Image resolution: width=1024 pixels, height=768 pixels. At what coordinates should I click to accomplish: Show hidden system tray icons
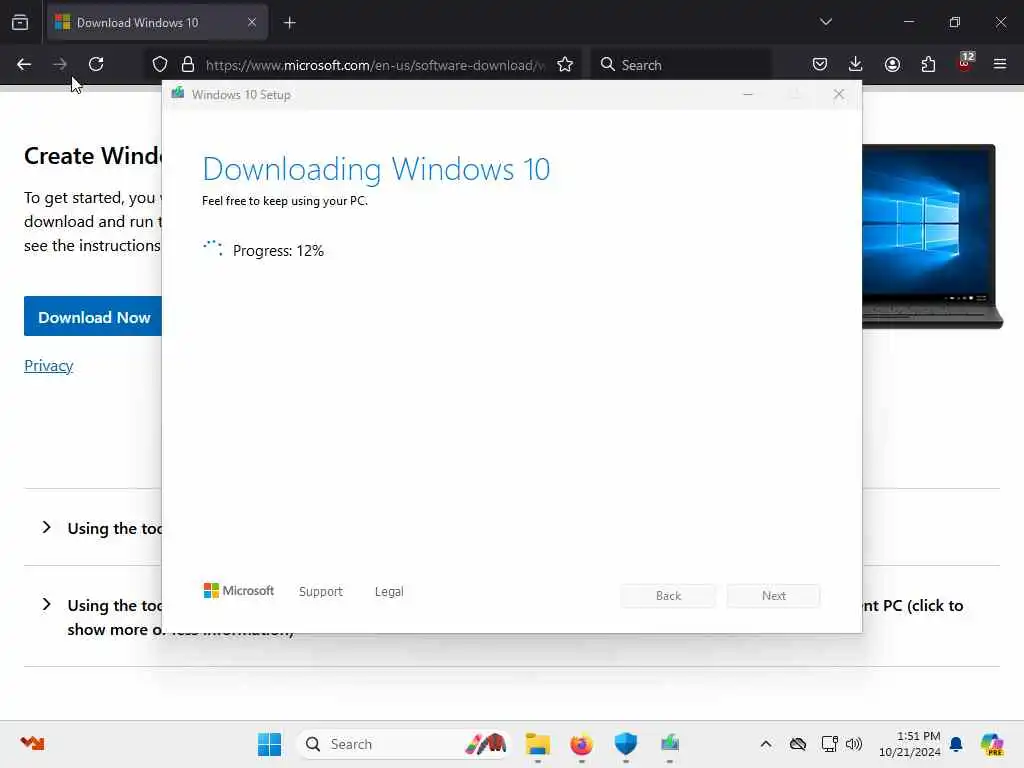(x=766, y=744)
